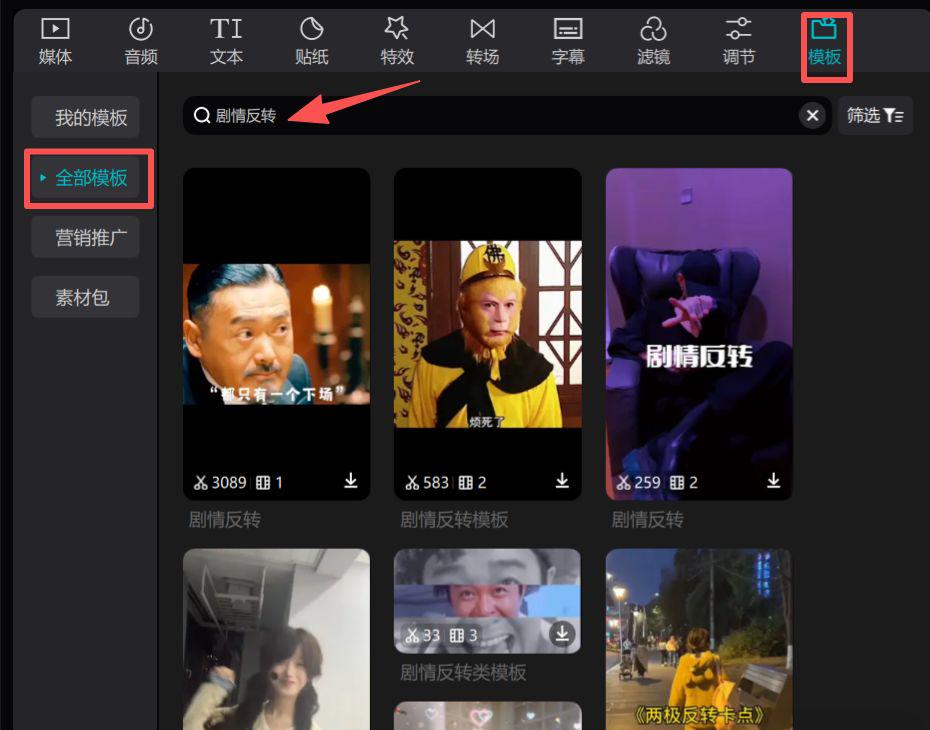Viewport: 930px width, 730px height.
Task: Clear the search query with the X
Action: point(812,115)
